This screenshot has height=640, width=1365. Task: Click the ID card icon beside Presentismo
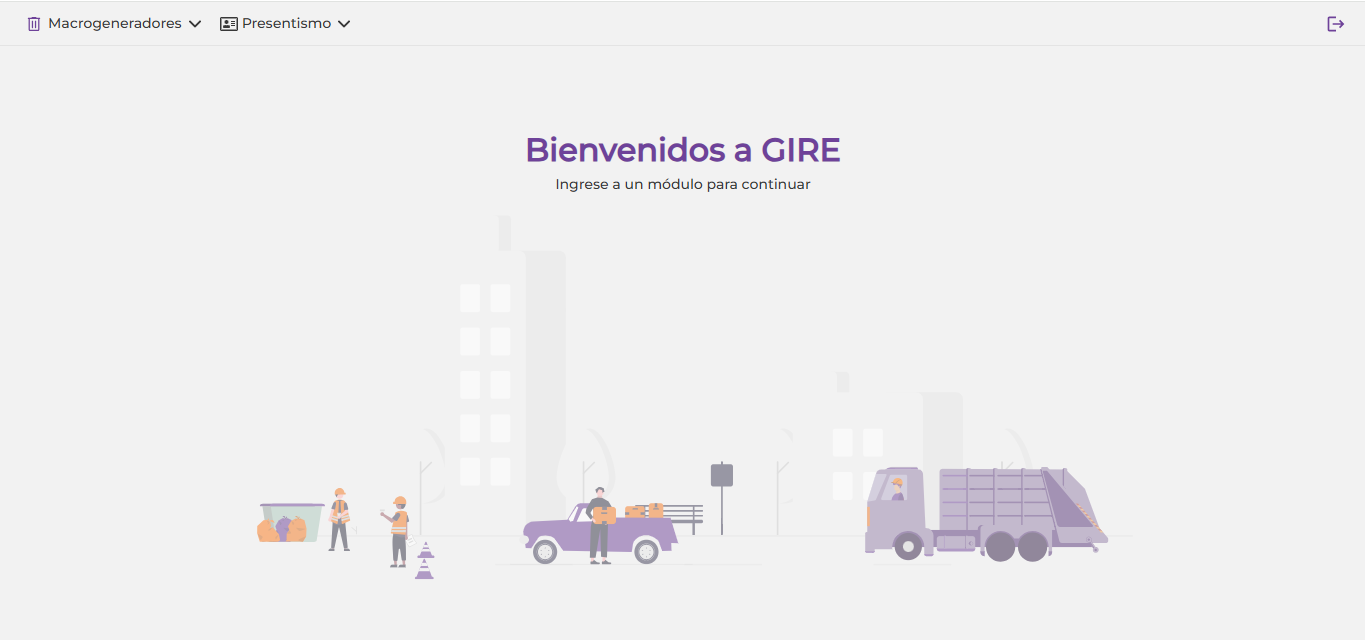coord(229,24)
